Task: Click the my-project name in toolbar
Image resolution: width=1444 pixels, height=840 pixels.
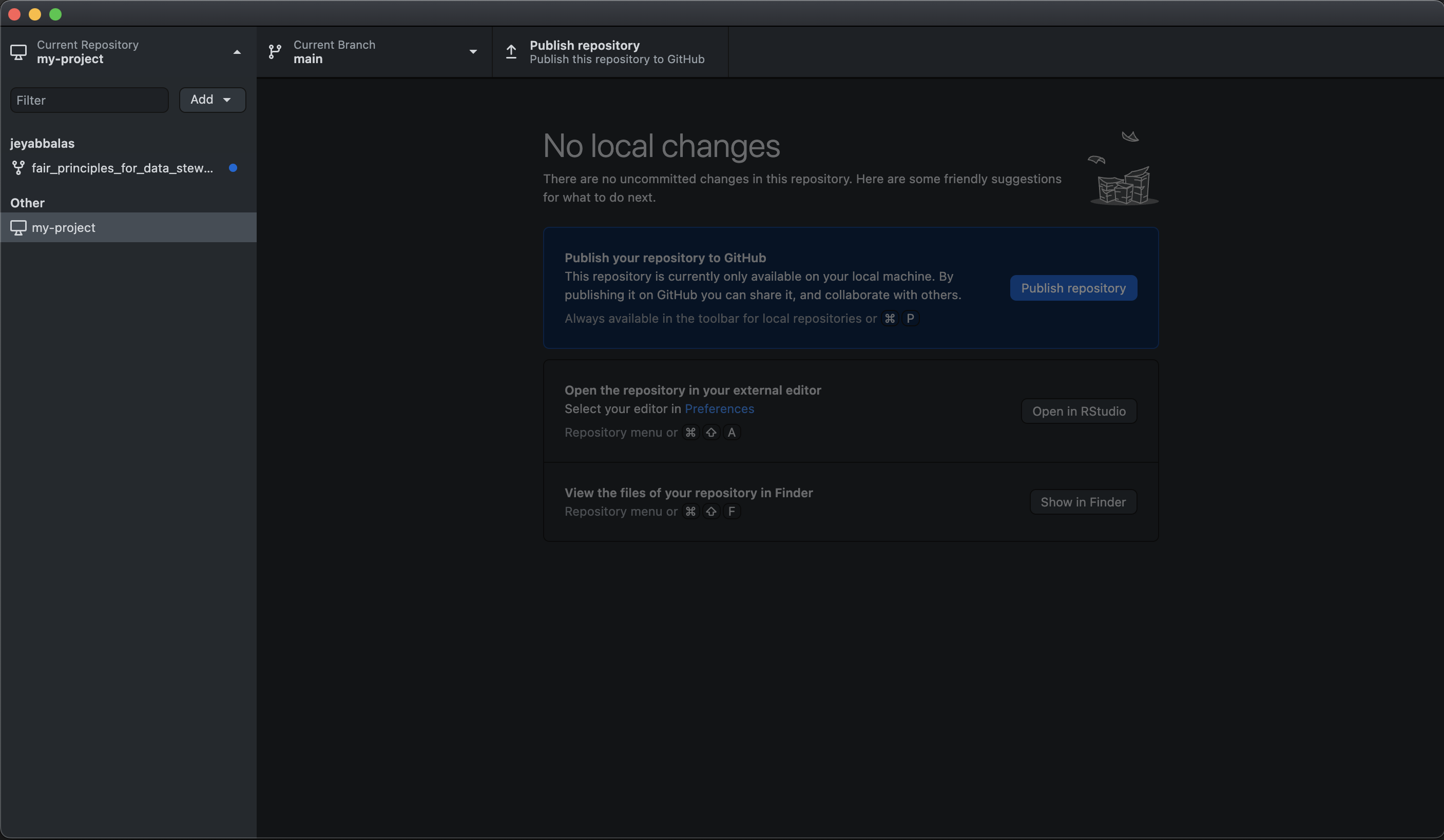Action: click(x=70, y=59)
